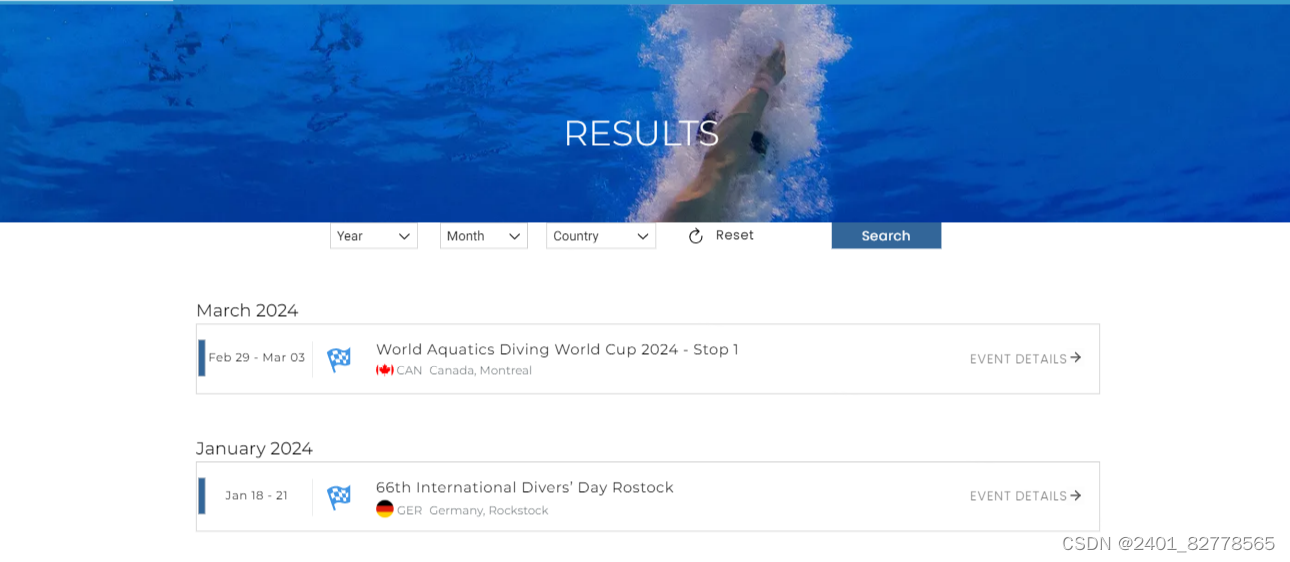
Task: Expand Country list via its chevron
Action: (x=643, y=236)
